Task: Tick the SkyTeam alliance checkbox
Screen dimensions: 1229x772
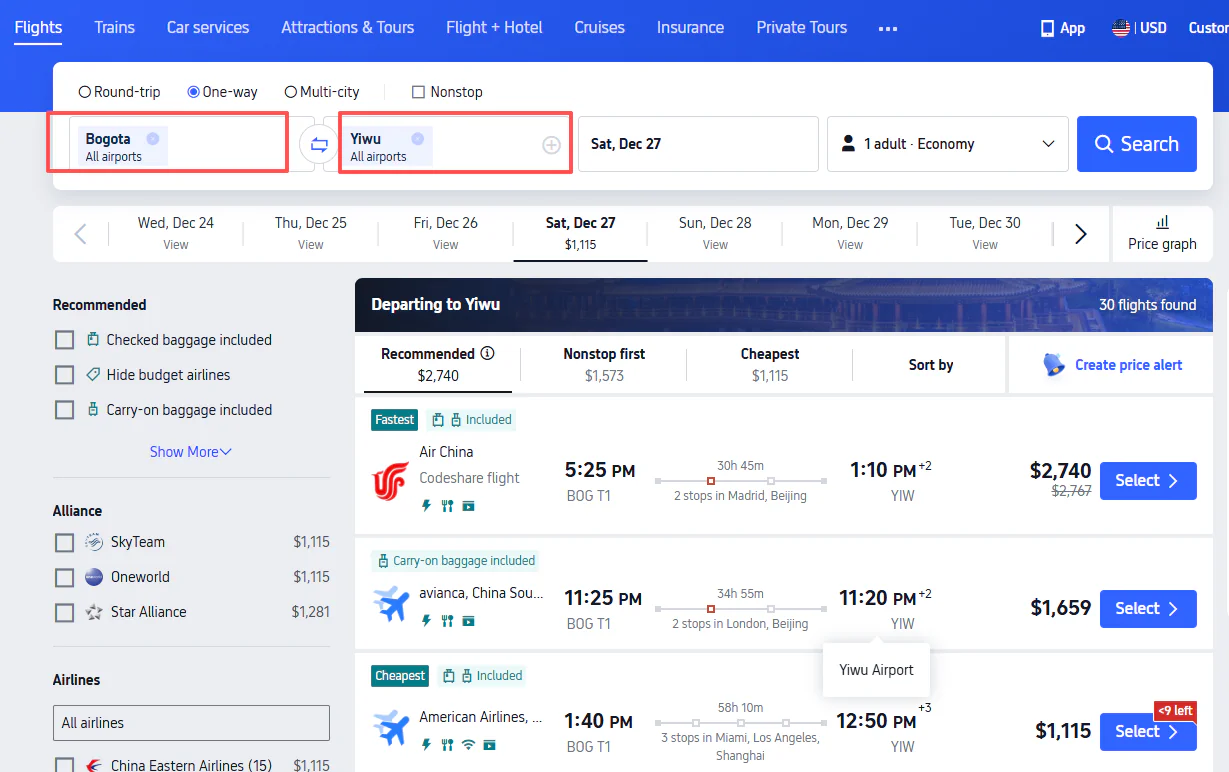Action: click(x=65, y=542)
